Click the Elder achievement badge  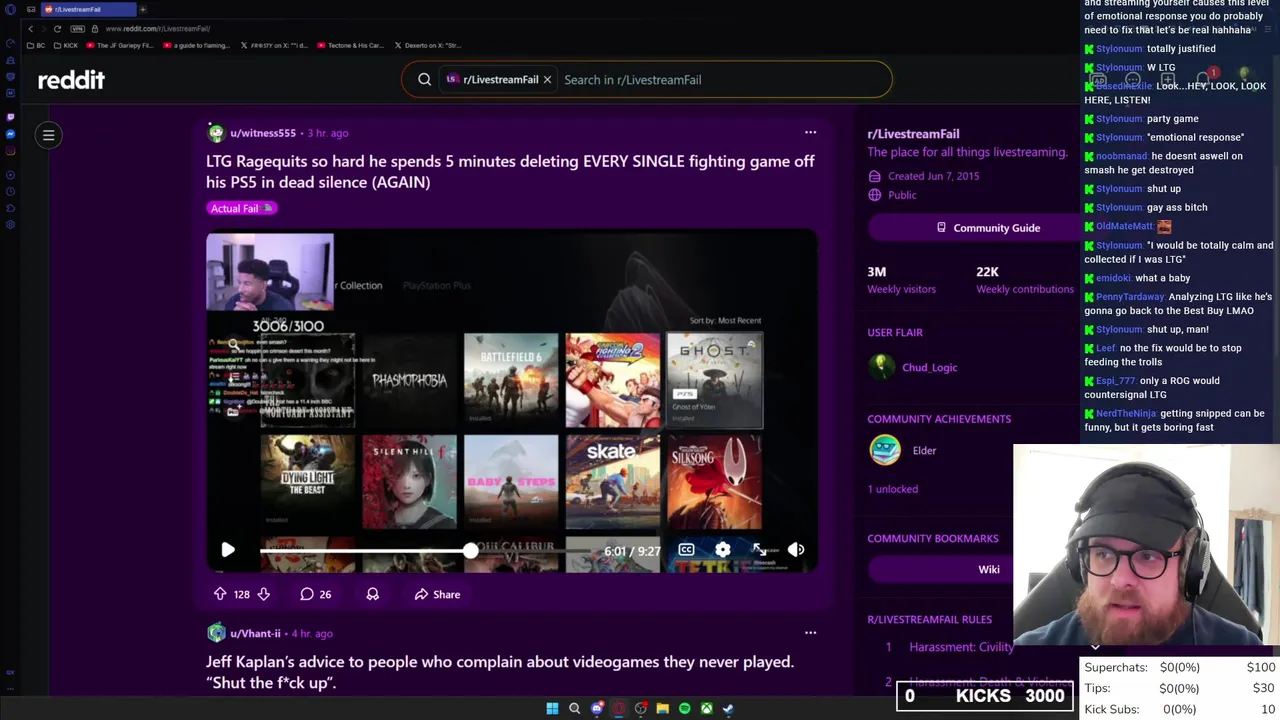(885, 450)
